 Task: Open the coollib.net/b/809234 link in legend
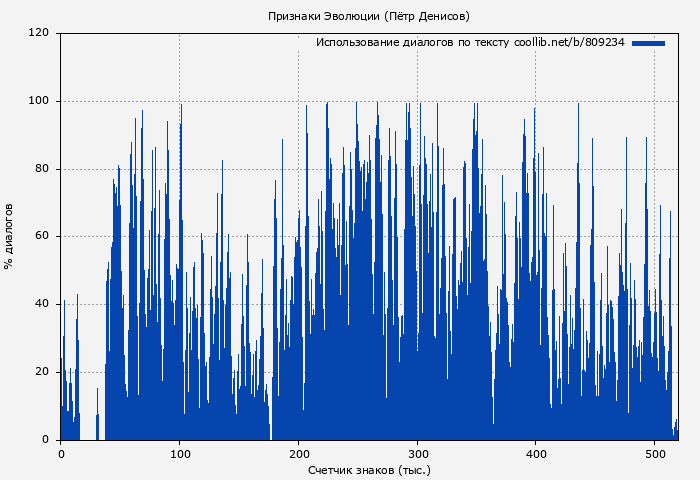569,43
